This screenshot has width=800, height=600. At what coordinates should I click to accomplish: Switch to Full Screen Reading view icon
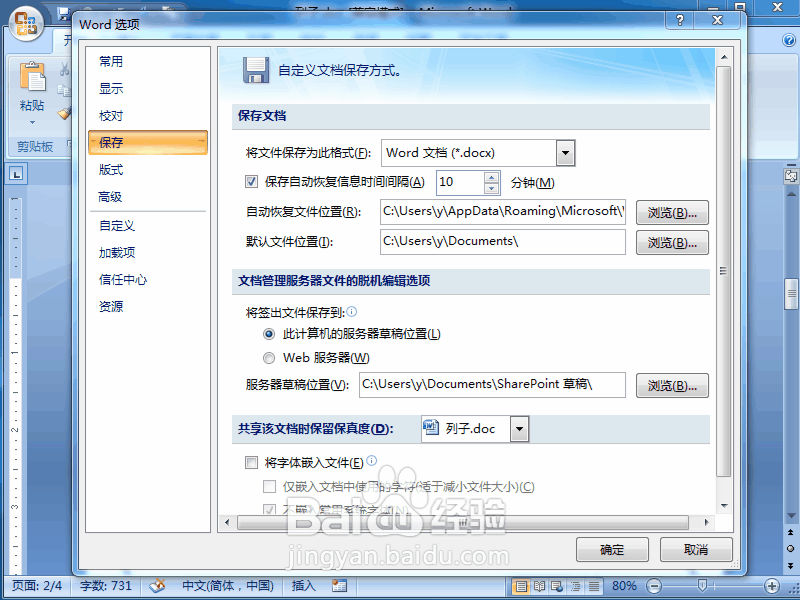tap(539, 586)
